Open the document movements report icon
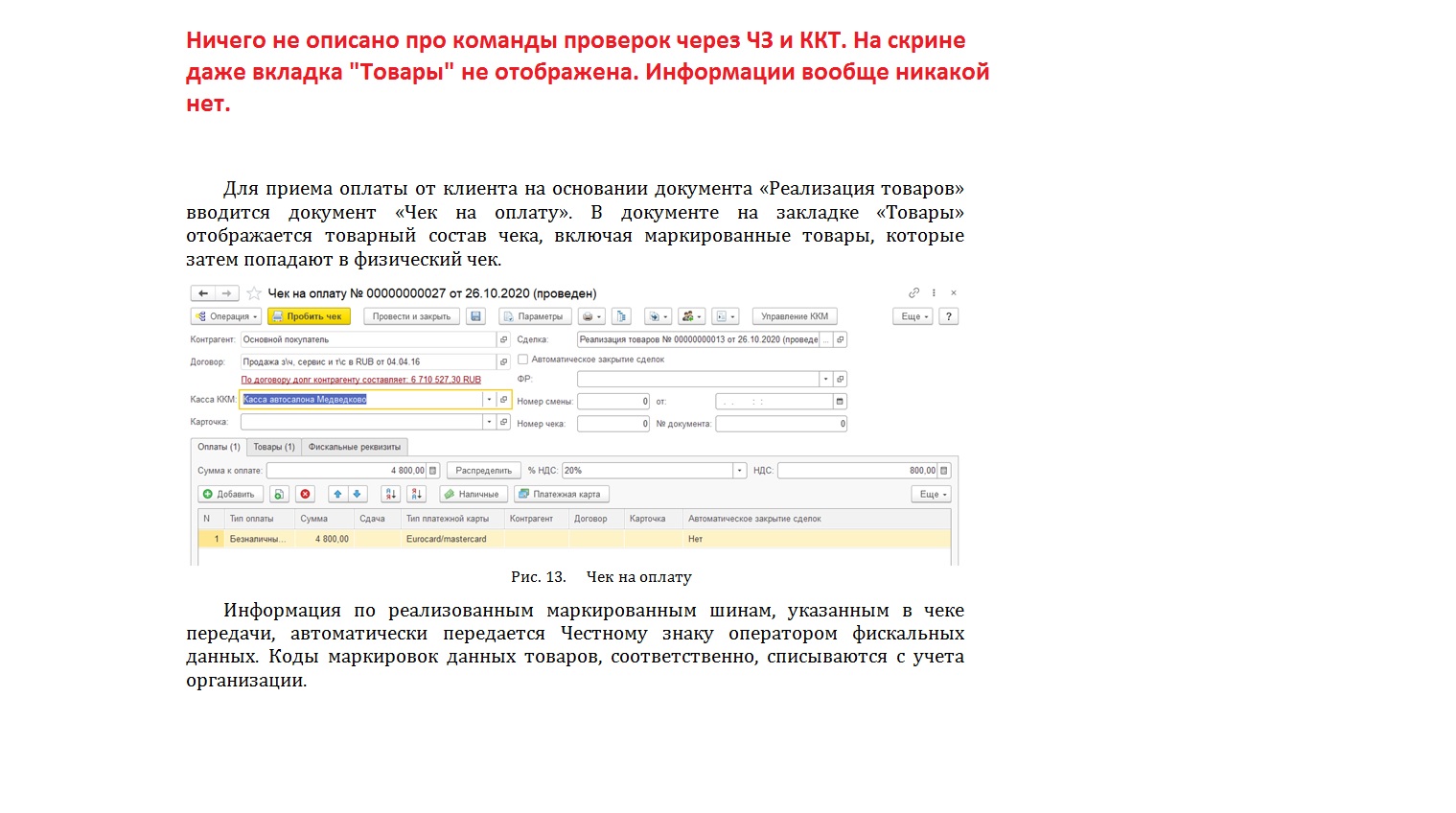 (621, 316)
